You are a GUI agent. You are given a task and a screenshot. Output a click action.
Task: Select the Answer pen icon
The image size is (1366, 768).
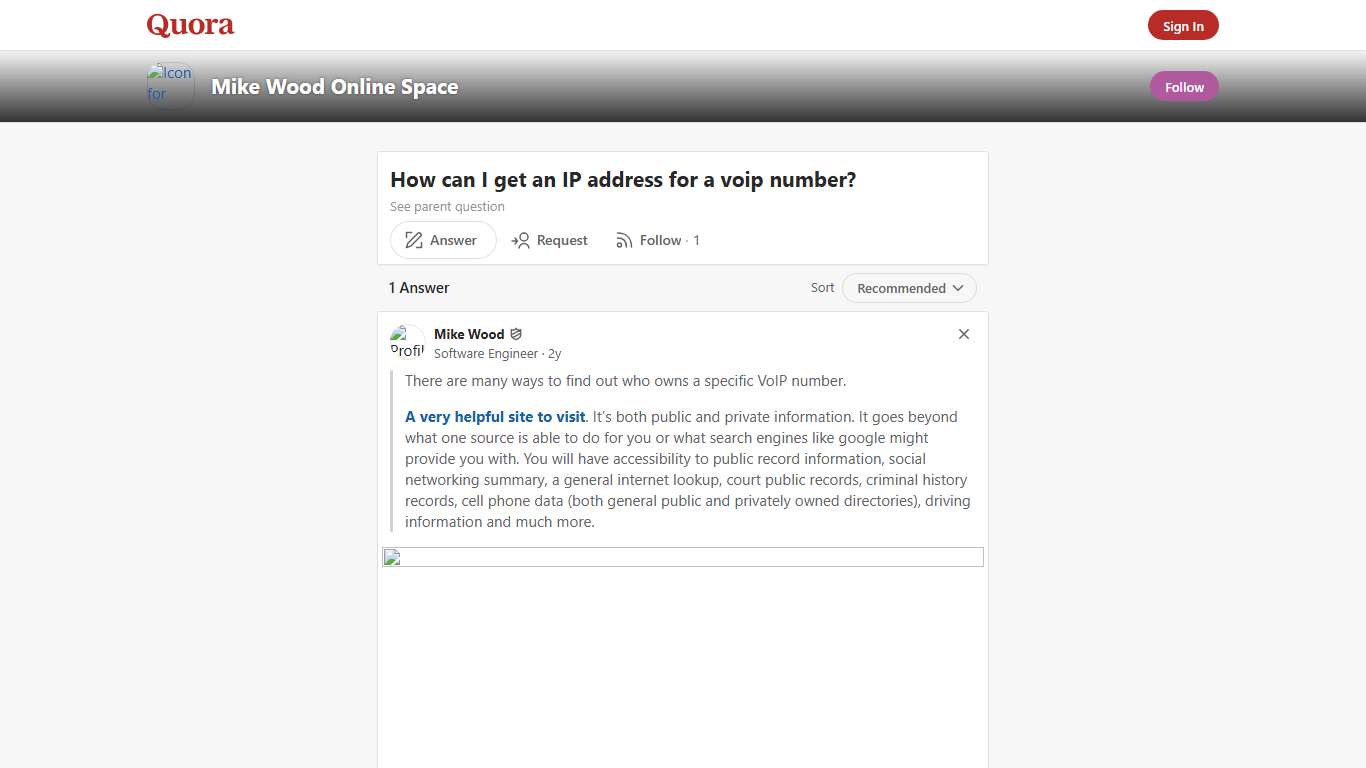tap(413, 240)
